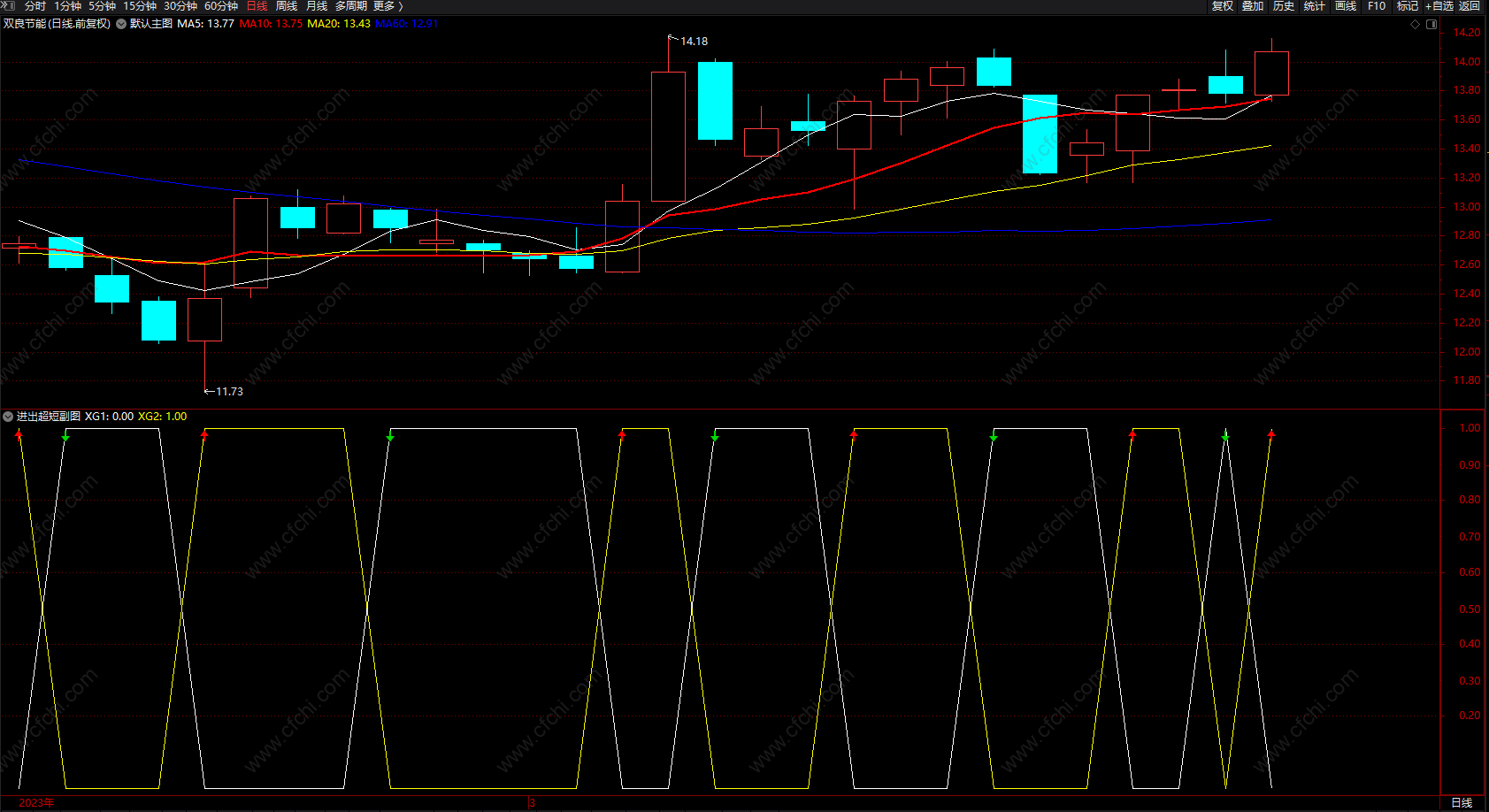1489x812 pixels.
Task: Toggle the side panel icon at top right
Action: pos(1431,24)
